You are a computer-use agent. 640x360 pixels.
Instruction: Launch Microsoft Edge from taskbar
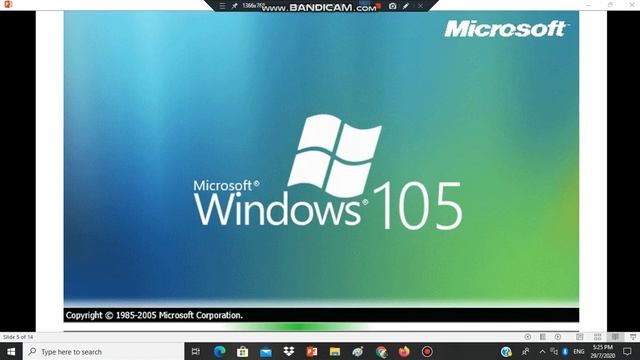coord(220,351)
